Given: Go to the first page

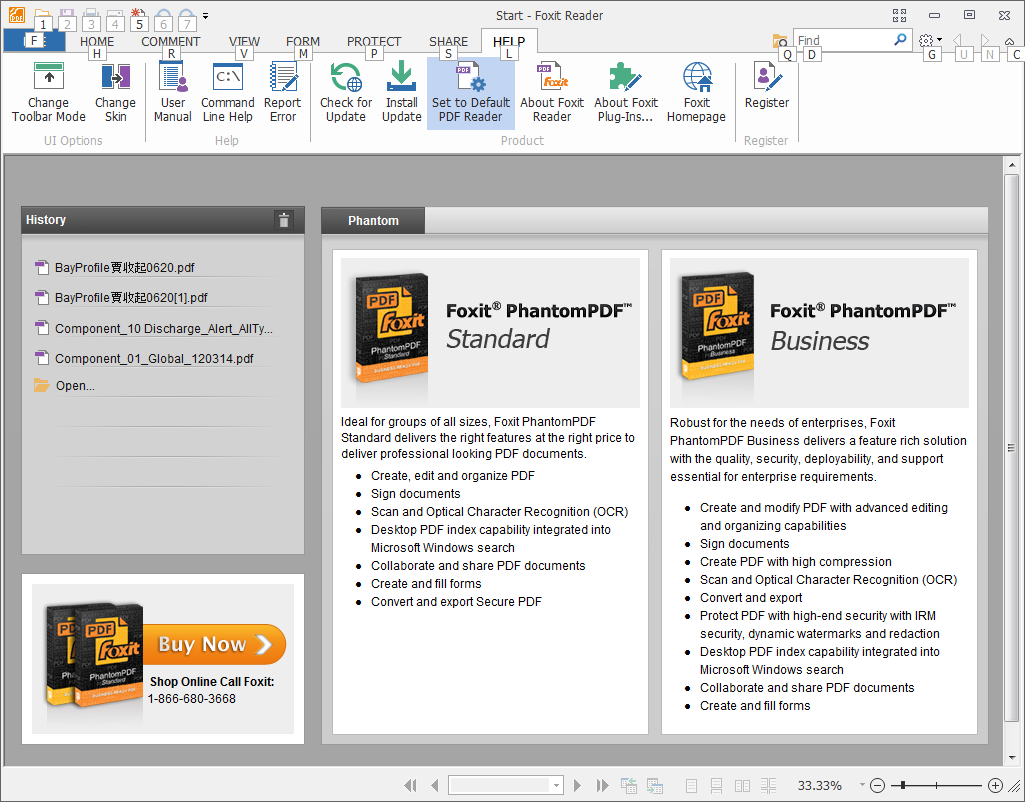Looking at the screenshot, I should [411, 785].
